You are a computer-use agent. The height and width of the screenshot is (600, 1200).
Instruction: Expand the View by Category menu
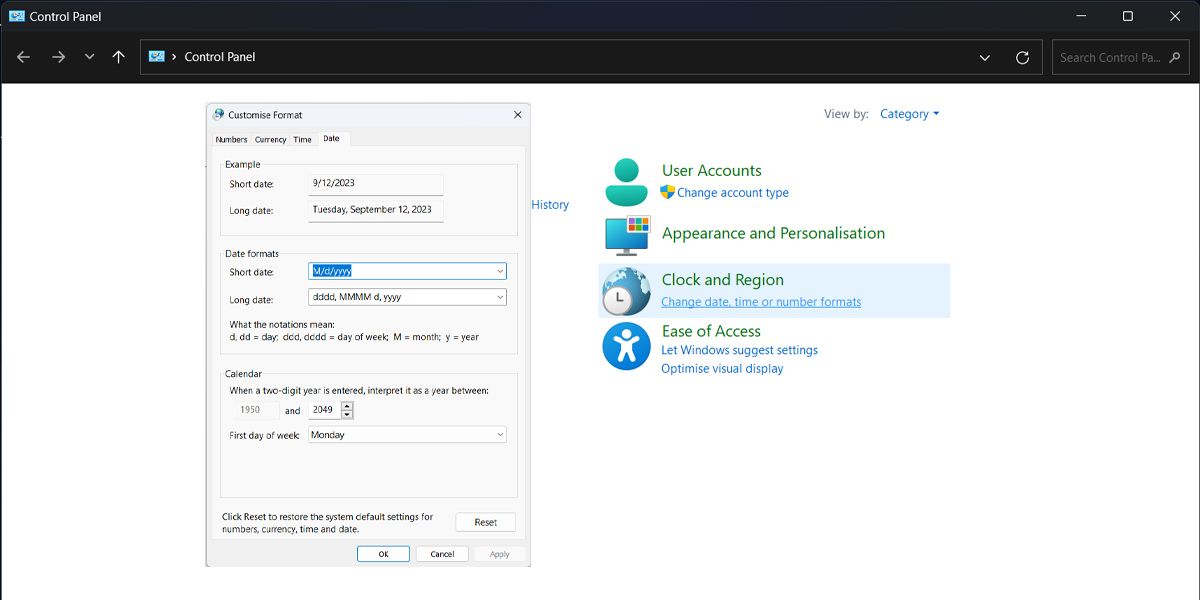tap(909, 114)
